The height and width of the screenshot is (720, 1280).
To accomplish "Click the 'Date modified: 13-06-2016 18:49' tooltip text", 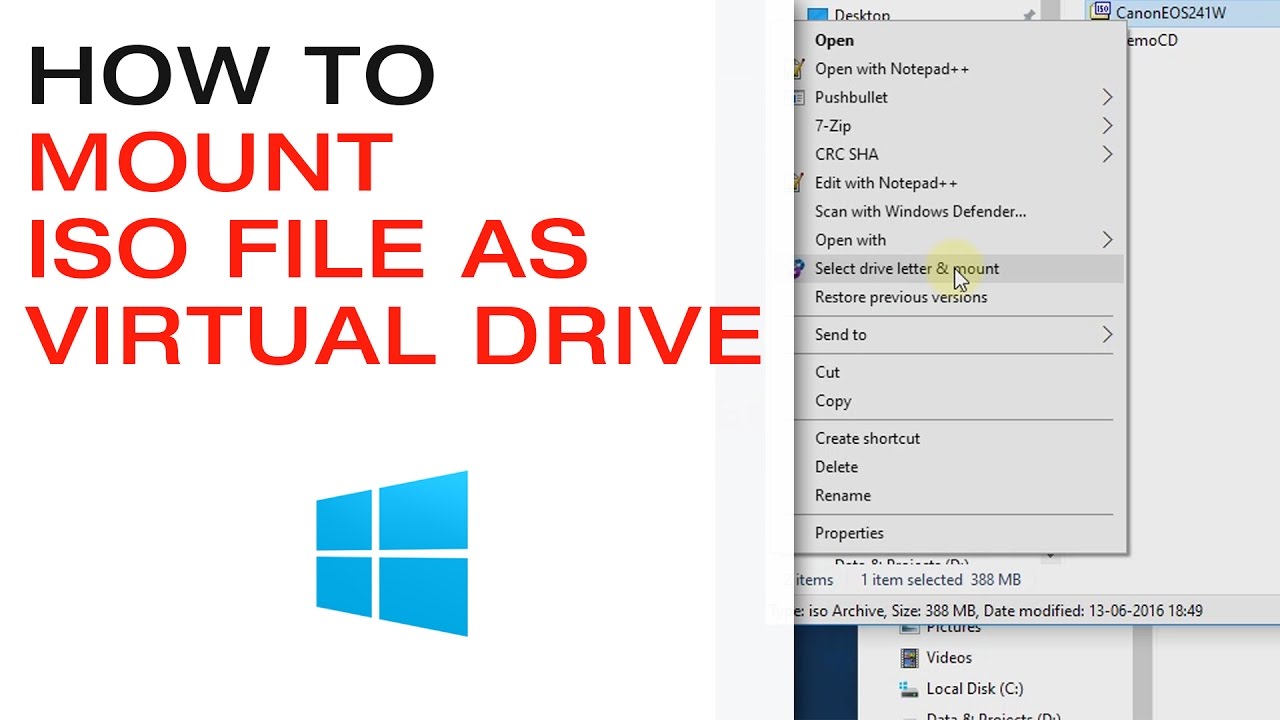I will (x=1093, y=610).
